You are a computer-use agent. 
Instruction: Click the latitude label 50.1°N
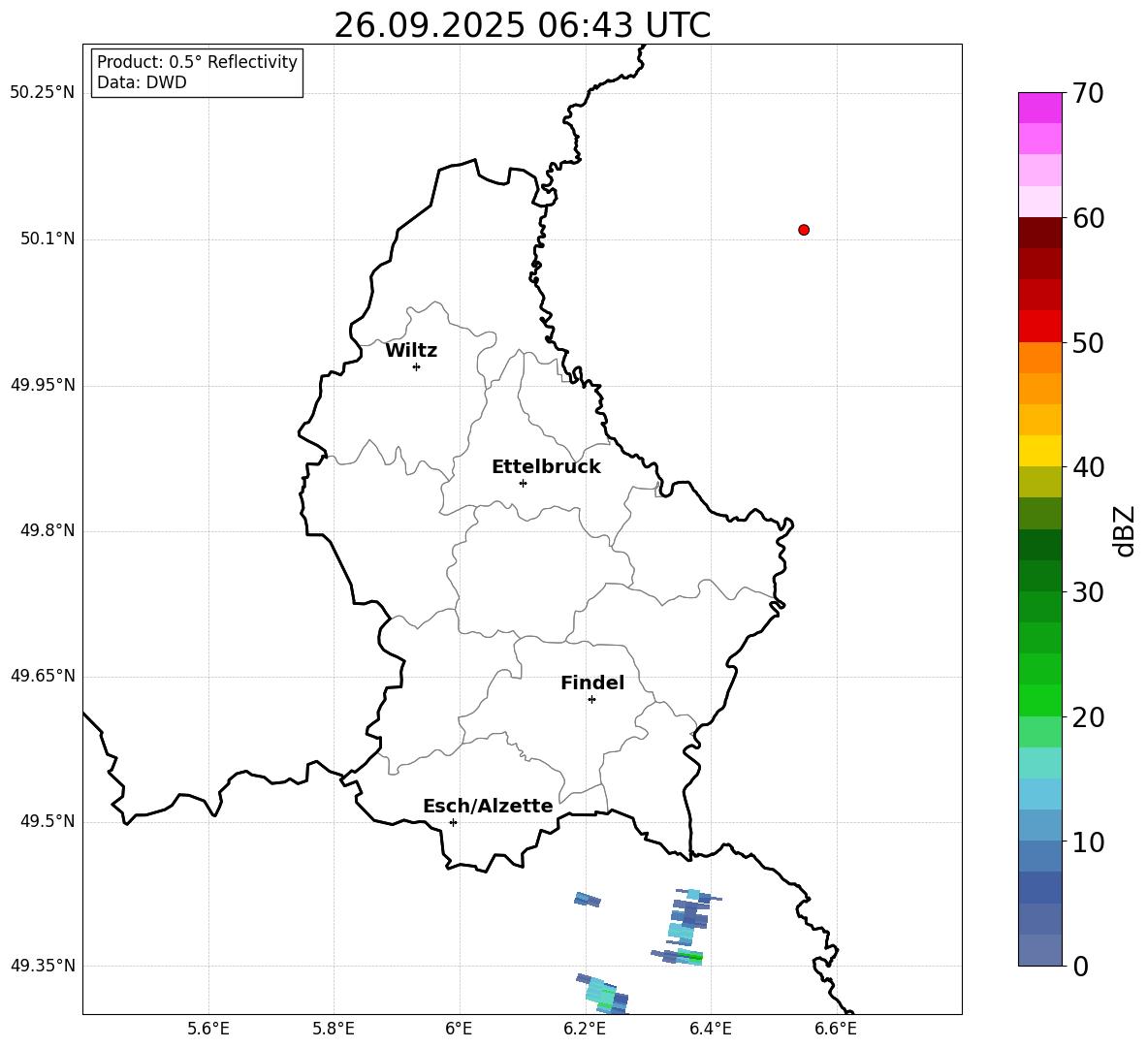click(x=48, y=238)
